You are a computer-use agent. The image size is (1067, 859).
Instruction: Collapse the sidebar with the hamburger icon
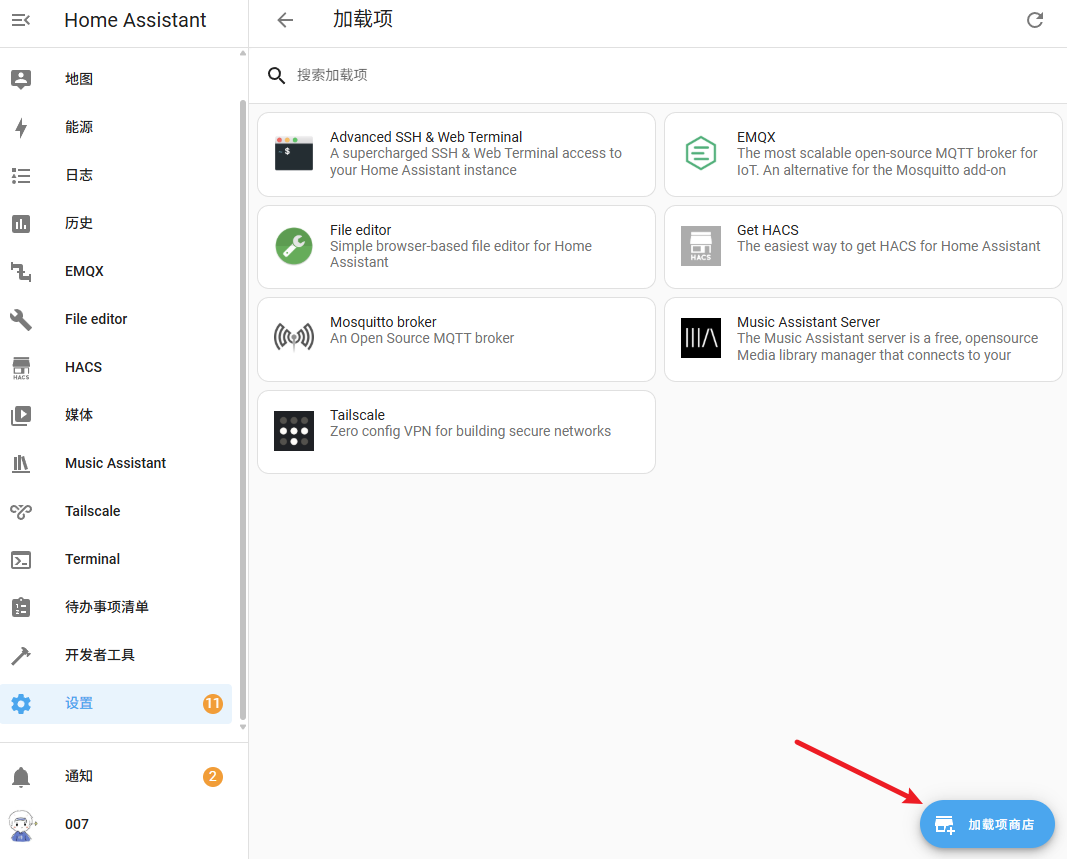(21, 20)
